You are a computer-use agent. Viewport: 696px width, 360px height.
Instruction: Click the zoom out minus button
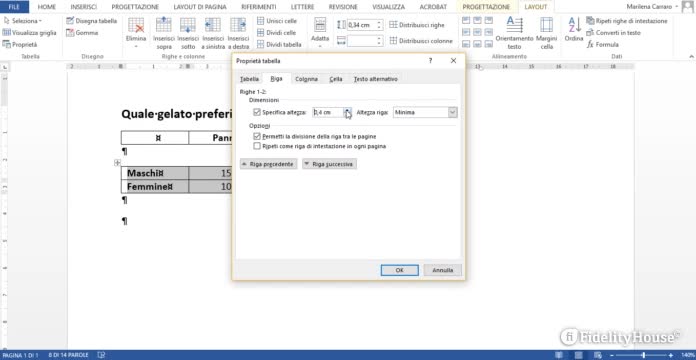coord(613,355)
